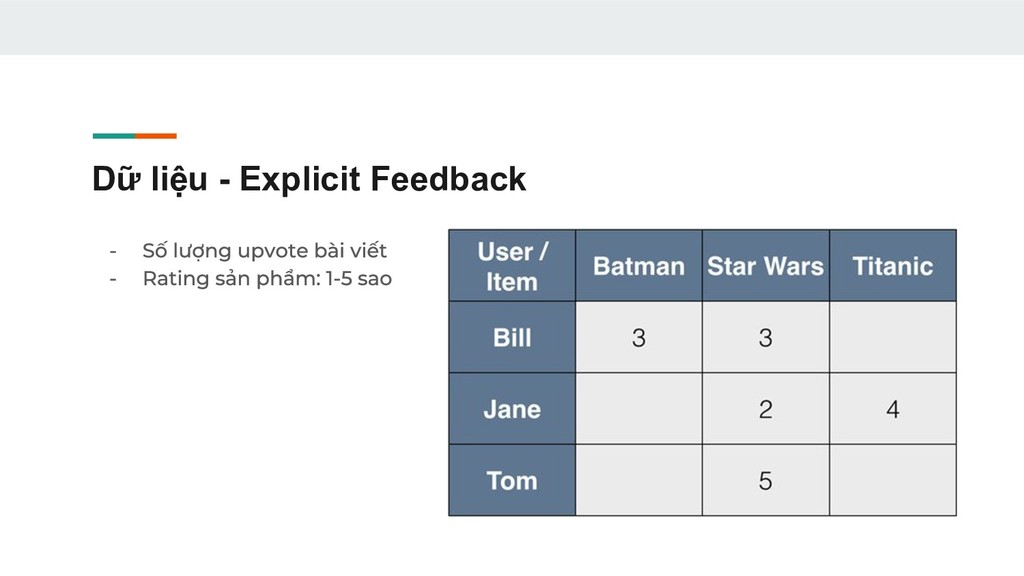The image size is (1024, 576).
Task: Select Bill's empty Titanic cell
Action: point(893,337)
